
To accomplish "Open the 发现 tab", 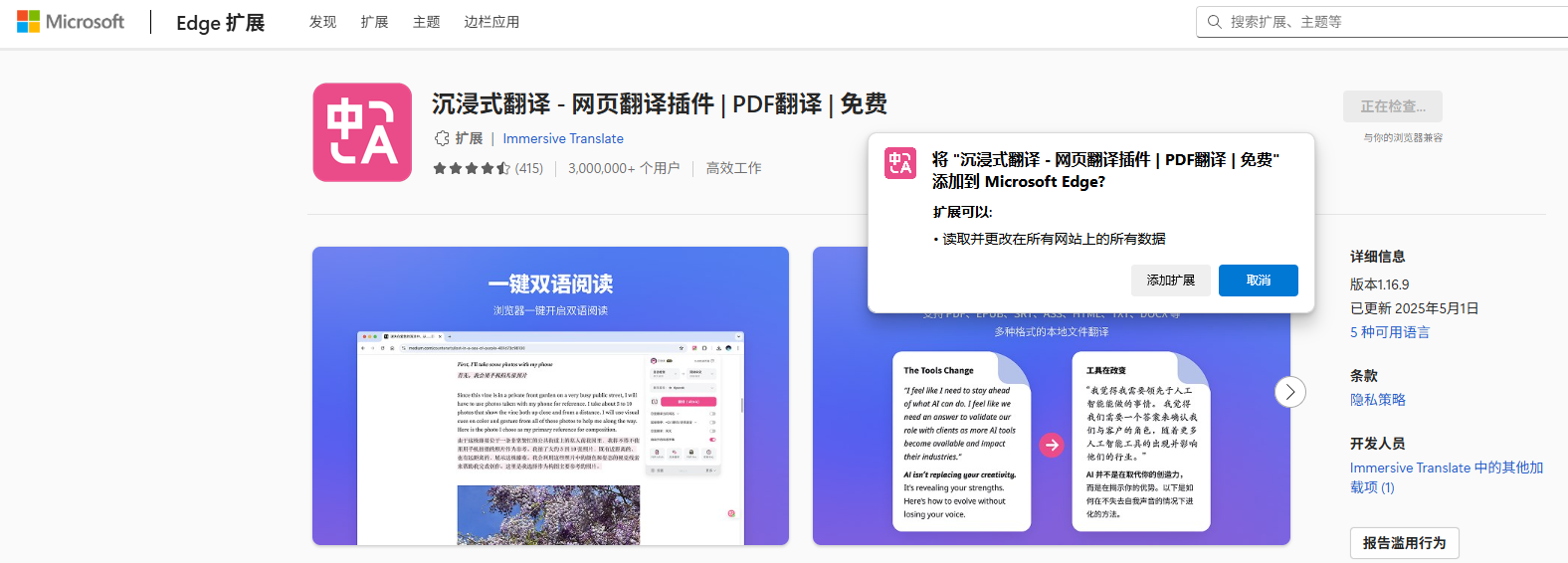I will [322, 22].
